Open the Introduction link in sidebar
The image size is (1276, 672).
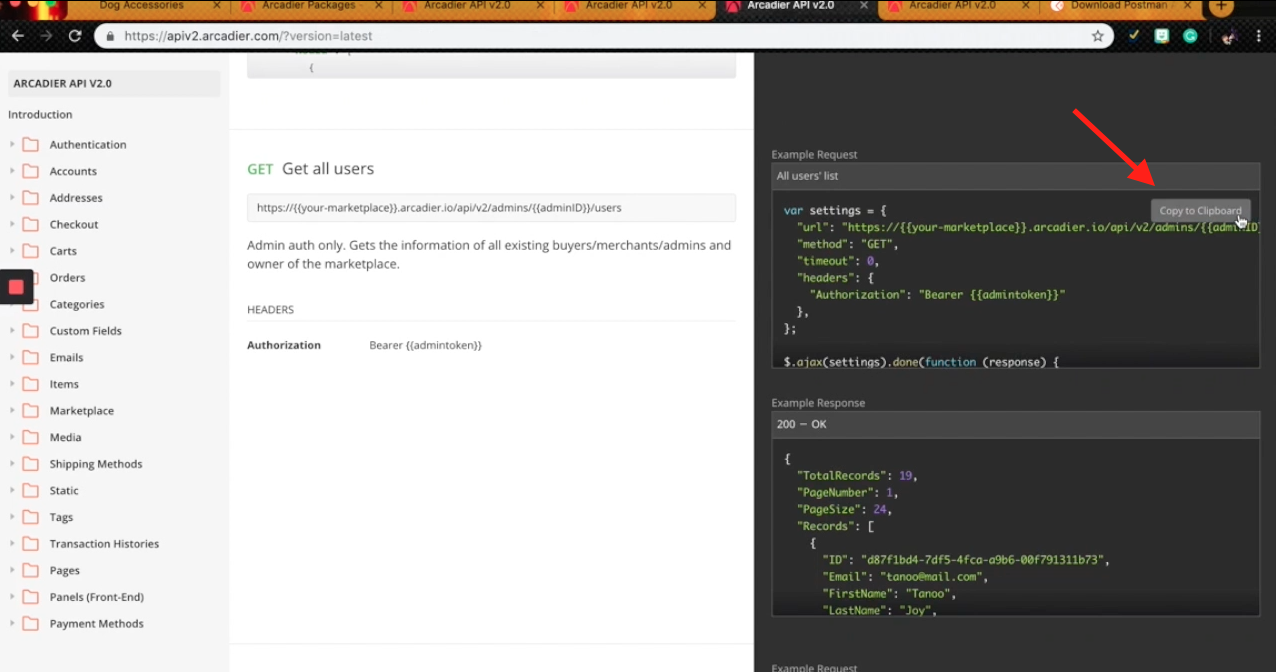40,114
